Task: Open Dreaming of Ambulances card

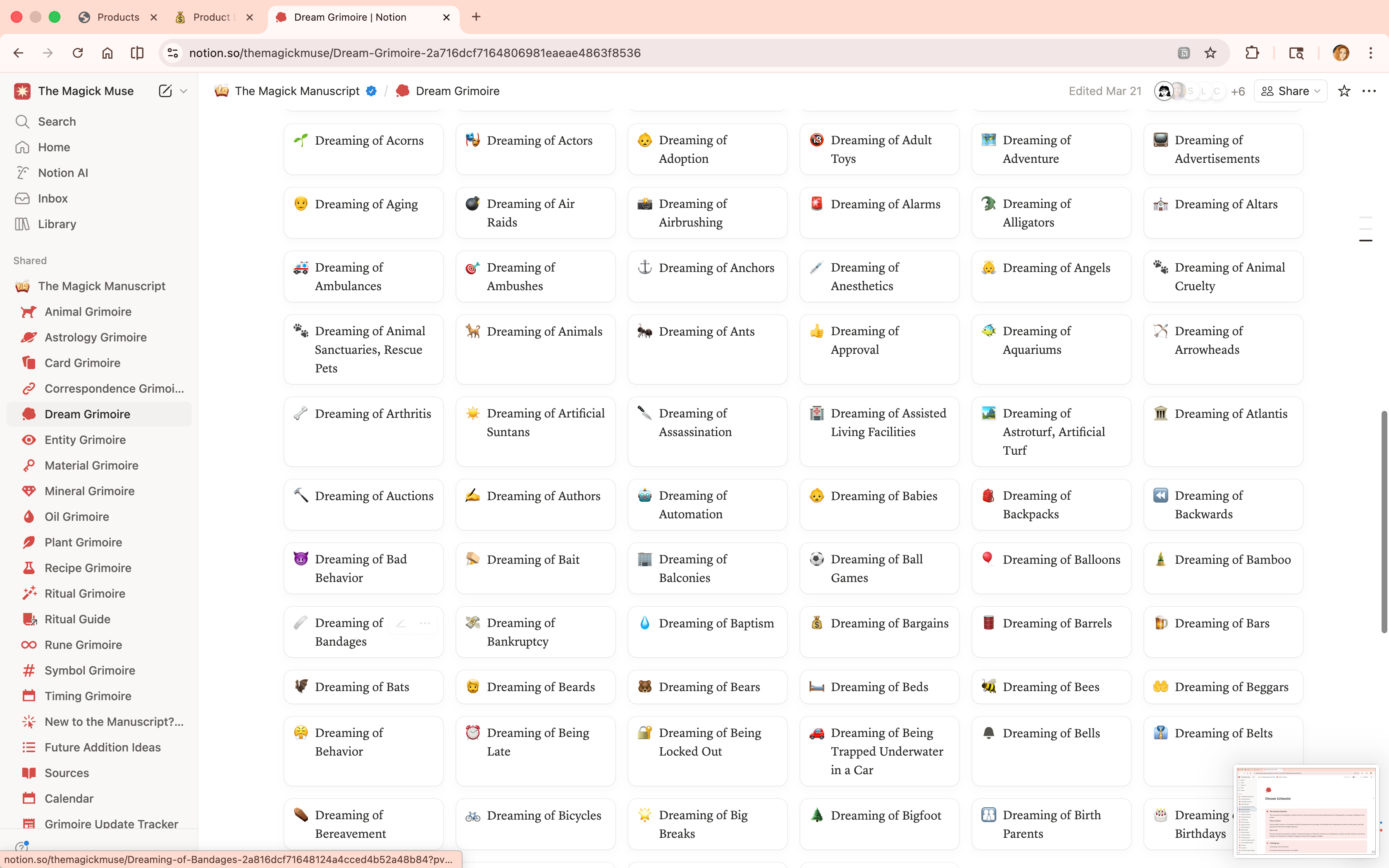Action: tap(363, 277)
